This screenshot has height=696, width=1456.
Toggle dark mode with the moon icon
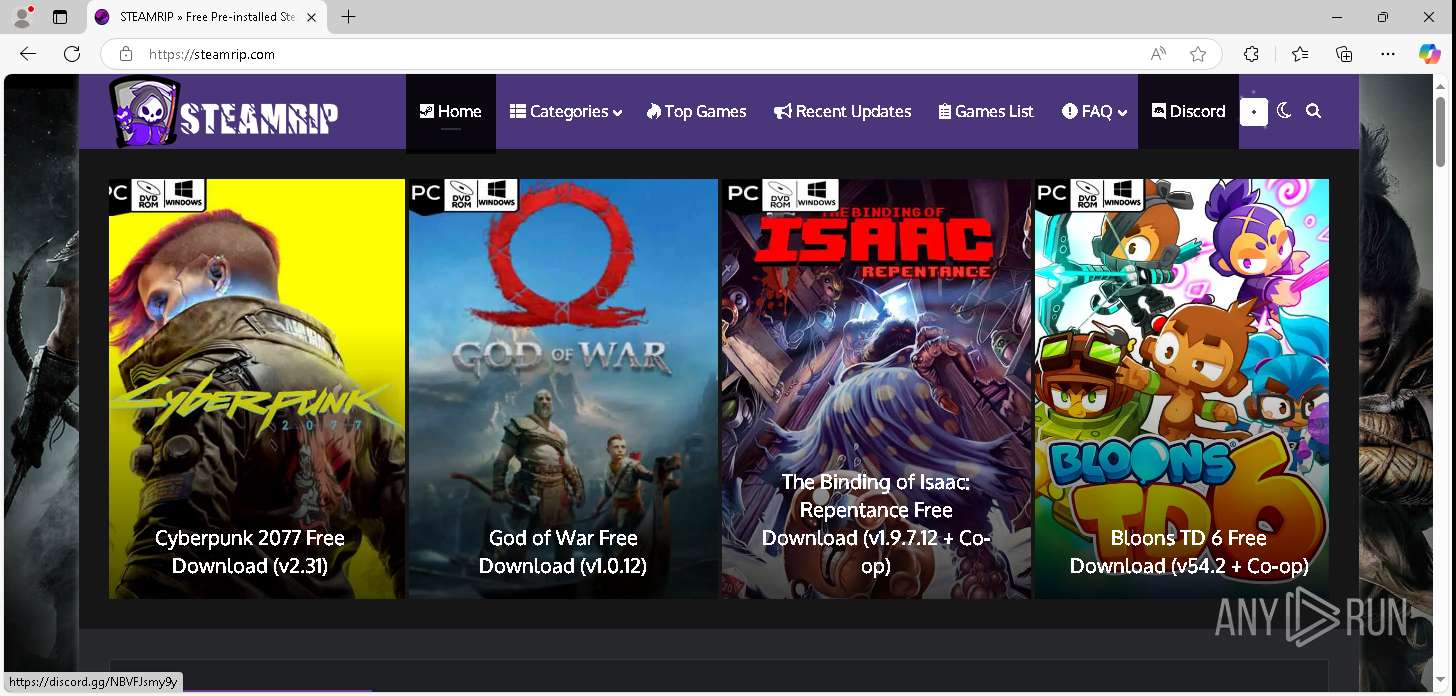pyautogui.click(x=1285, y=111)
